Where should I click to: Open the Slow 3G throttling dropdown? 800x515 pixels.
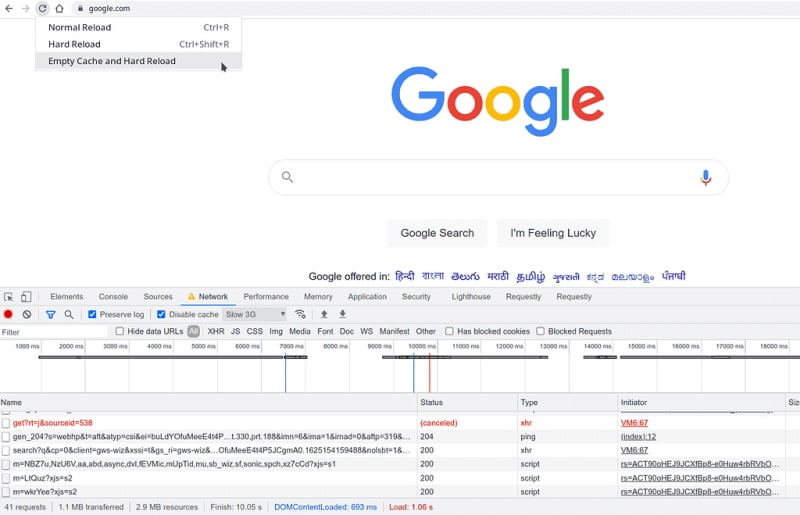tap(255, 314)
